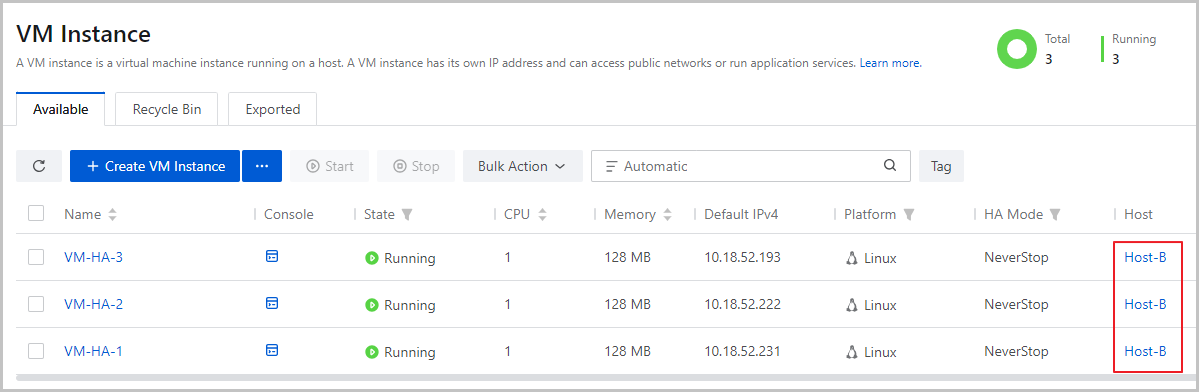This screenshot has height=392, width=1199.
Task: Tick the checkbox for VM-HA-3
Action: tap(36, 257)
